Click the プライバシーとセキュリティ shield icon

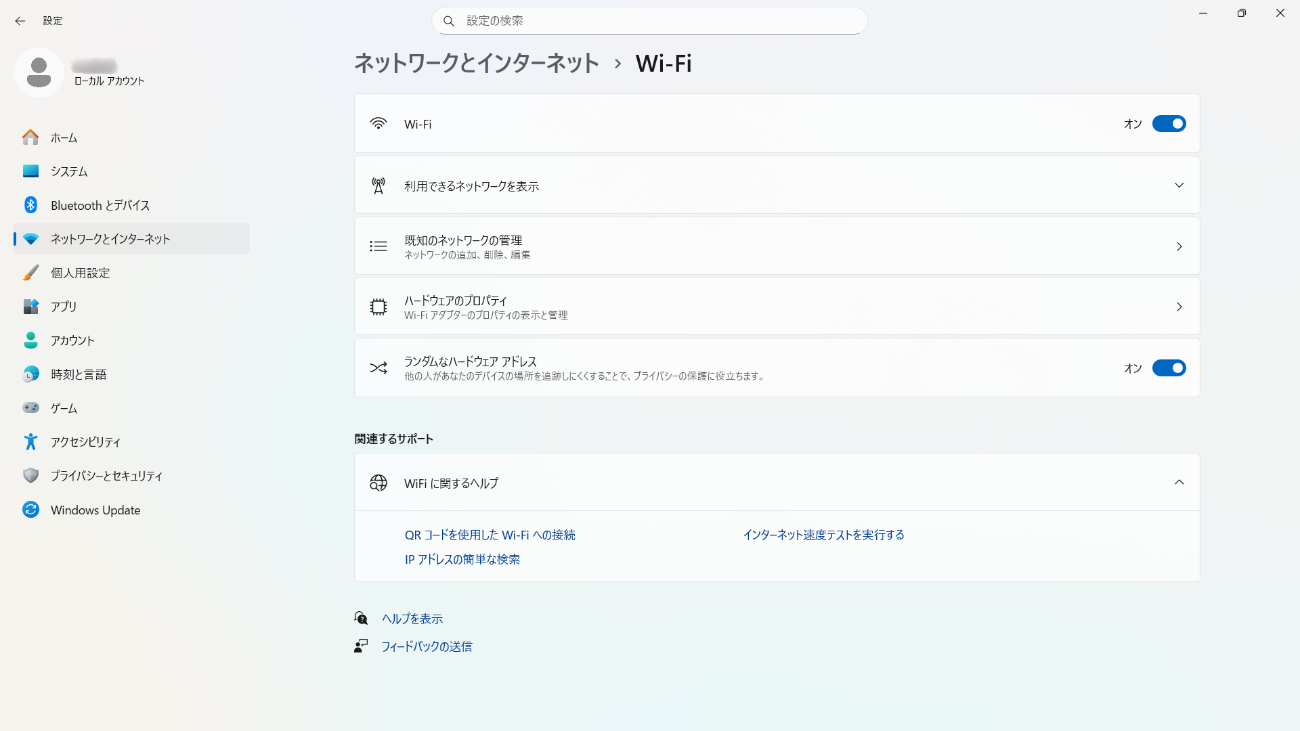tap(31, 476)
